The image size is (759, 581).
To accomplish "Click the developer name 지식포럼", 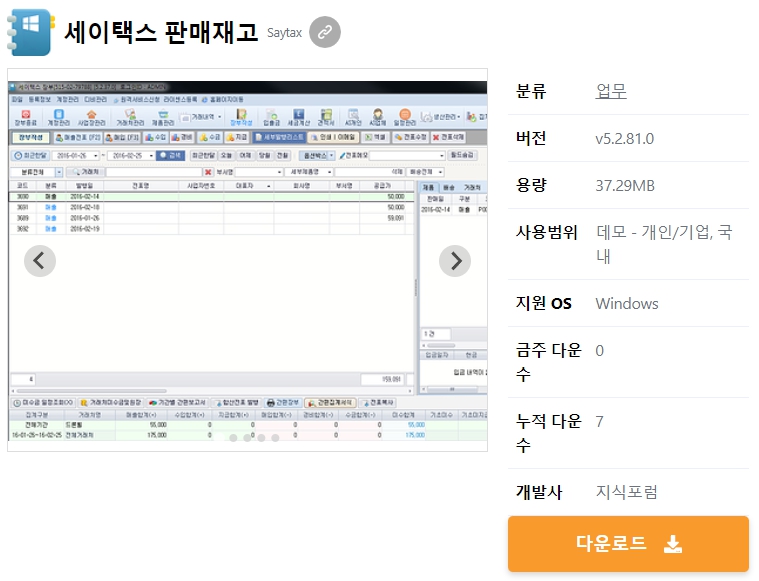I will 626,492.
